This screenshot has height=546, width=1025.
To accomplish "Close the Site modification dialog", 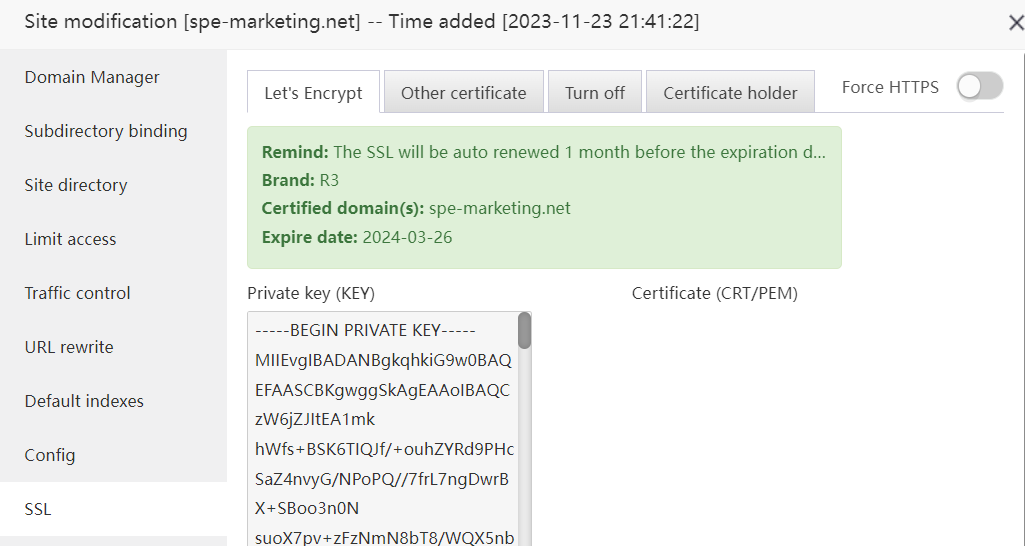I will click(1015, 23).
